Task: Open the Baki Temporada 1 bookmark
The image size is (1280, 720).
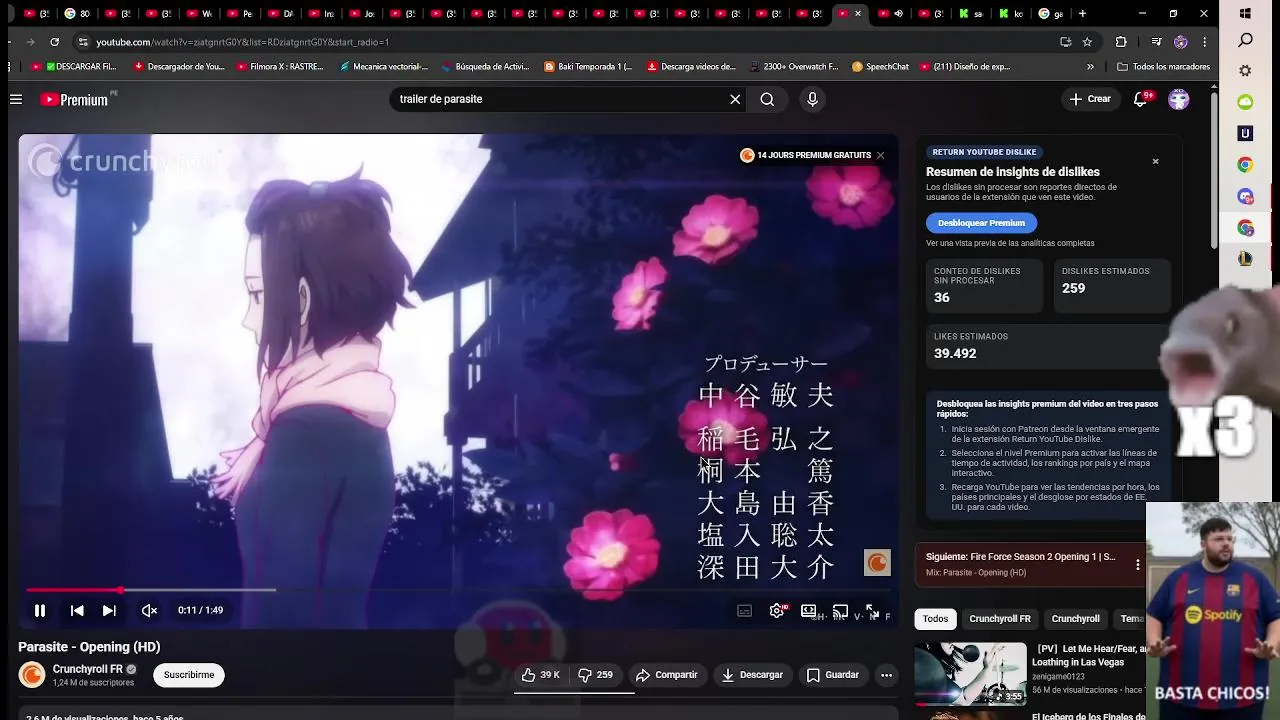Action: 588,67
